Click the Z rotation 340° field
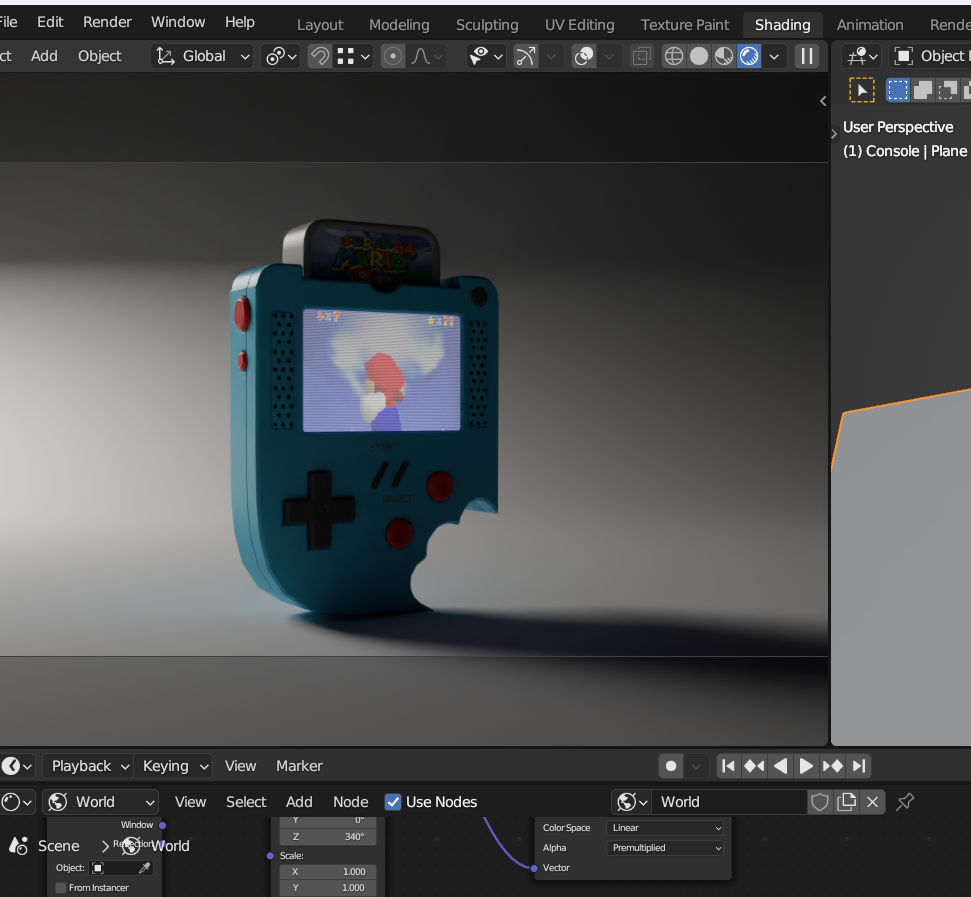The width and height of the screenshot is (971, 897). 328,837
